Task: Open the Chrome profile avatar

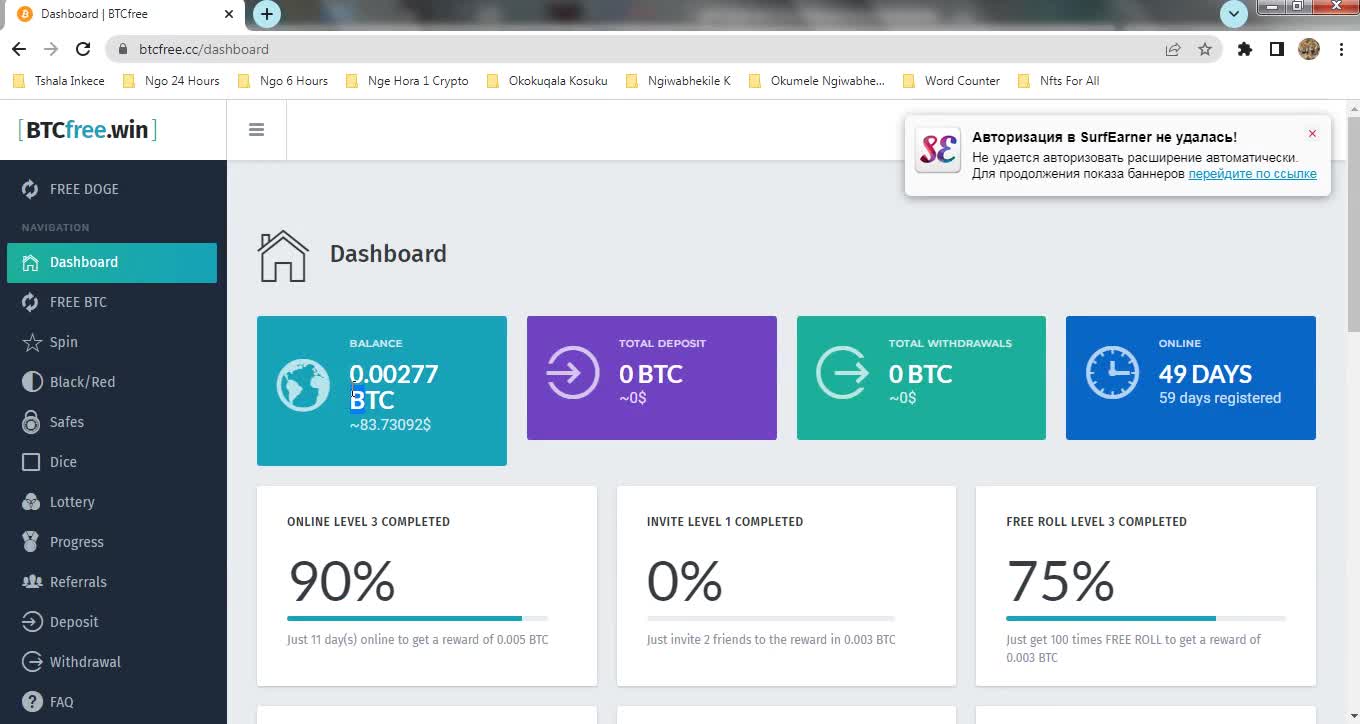Action: [1309, 49]
